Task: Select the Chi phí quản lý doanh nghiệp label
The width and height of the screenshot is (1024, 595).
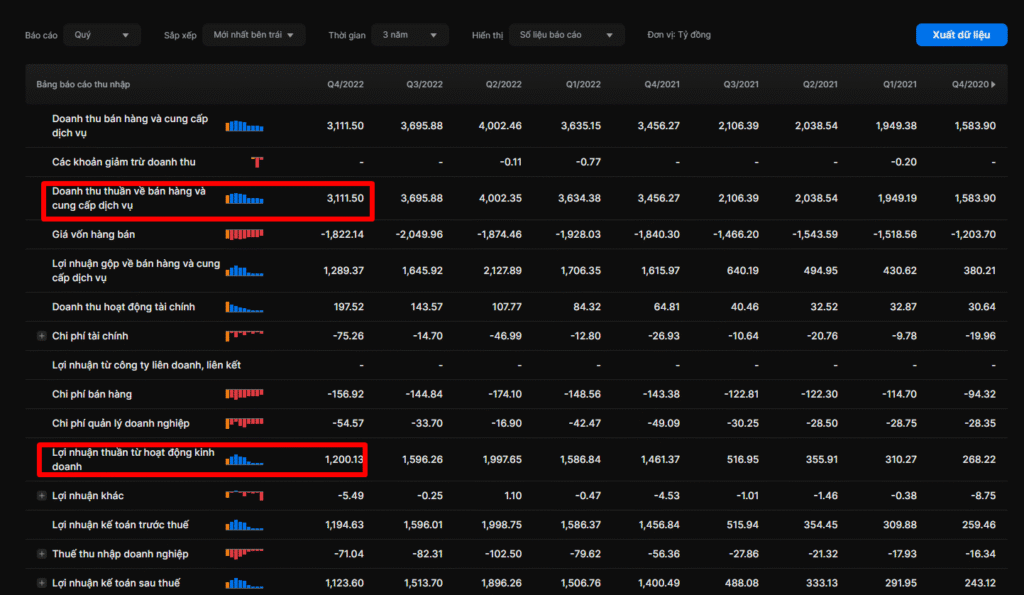Action: [121, 423]
